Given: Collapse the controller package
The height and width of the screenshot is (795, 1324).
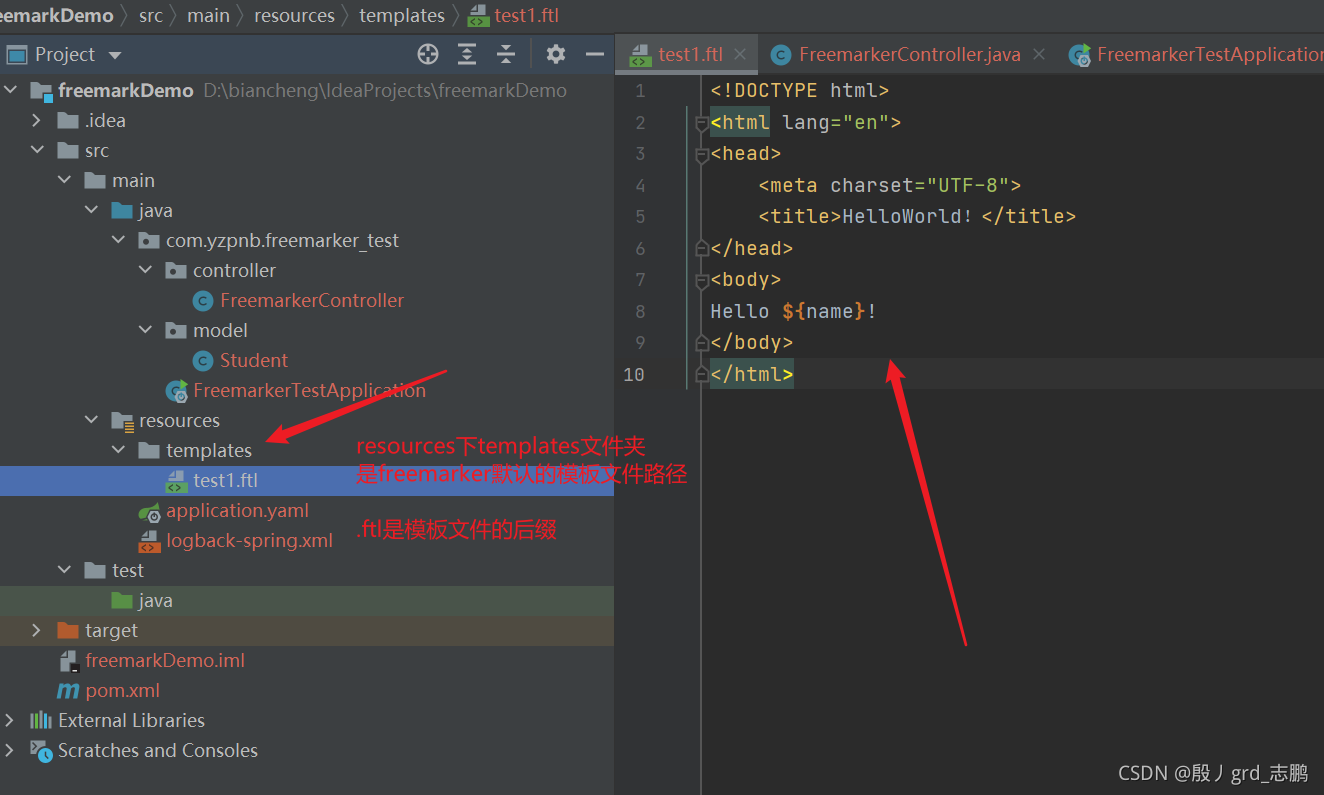Looking at the screenshot, I should point(146,270).
